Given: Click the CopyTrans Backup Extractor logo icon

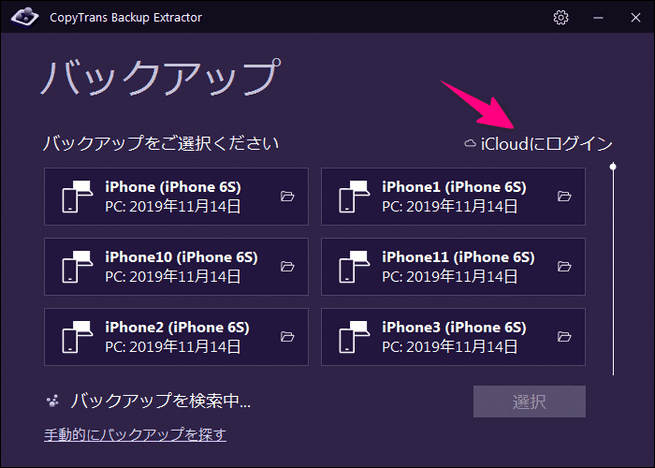Looking at the screenshot, I should pos(25,17).
